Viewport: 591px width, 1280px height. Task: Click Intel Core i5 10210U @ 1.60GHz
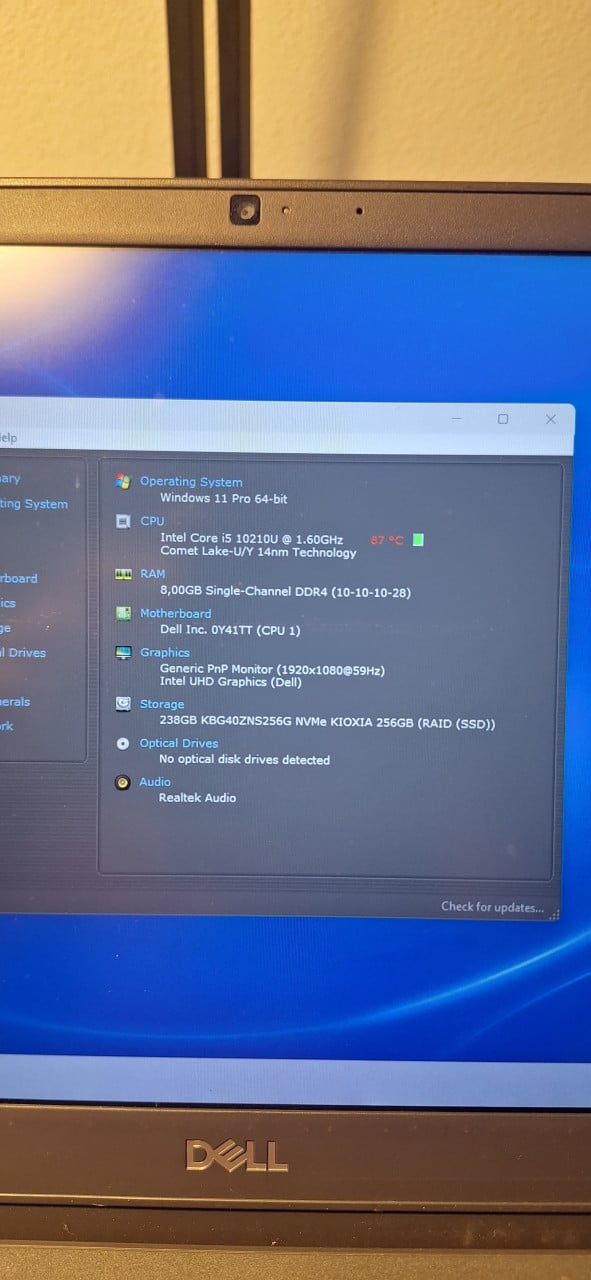pos(251,539)
